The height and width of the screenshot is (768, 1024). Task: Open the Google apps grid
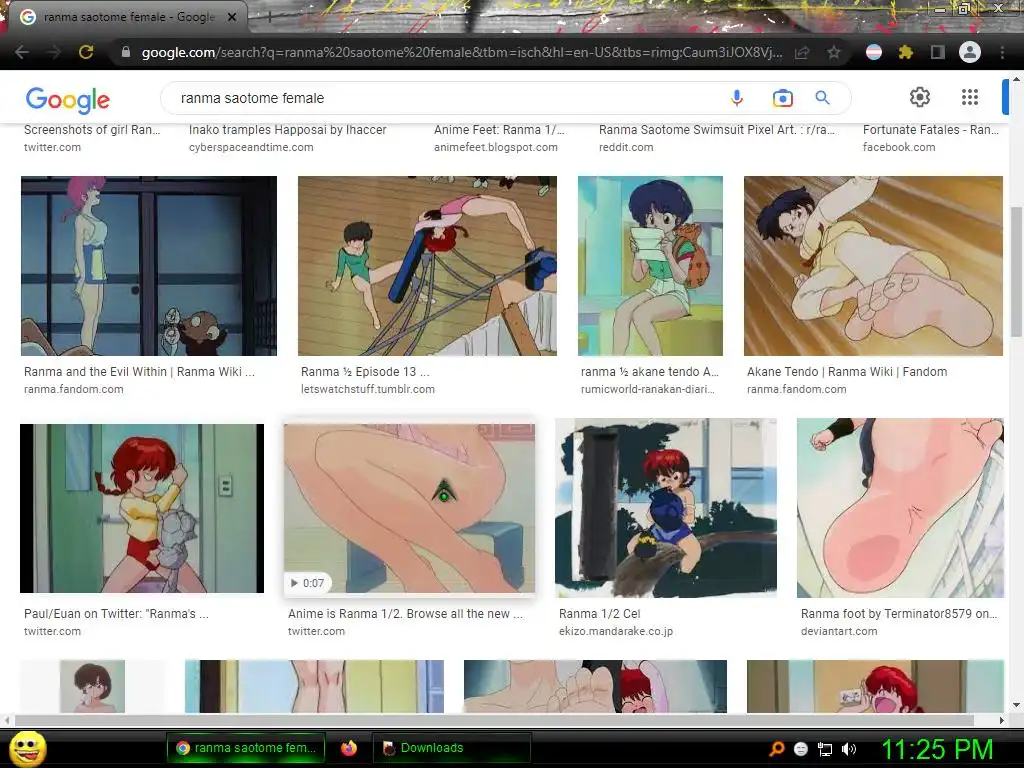point(970,97)
